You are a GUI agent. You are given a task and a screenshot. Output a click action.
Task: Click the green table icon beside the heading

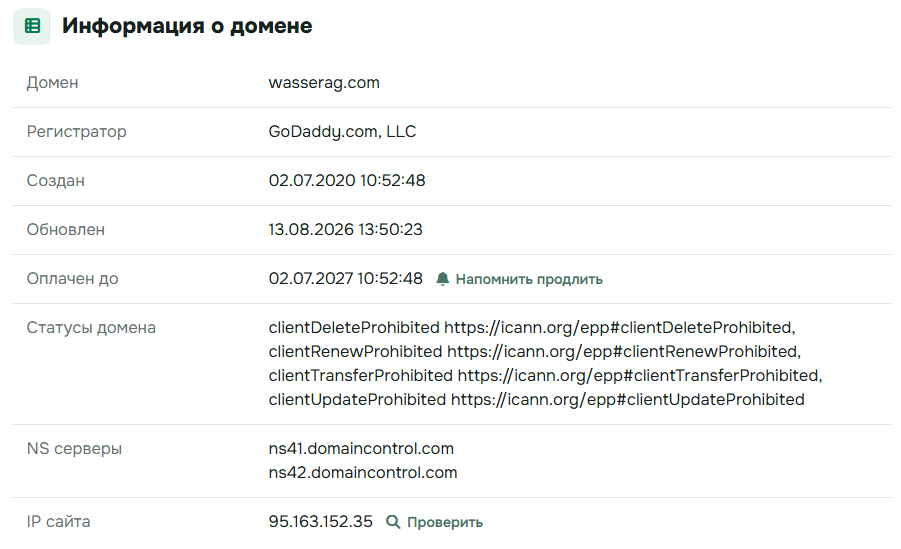pyautogui.click(x=32, y=26)
